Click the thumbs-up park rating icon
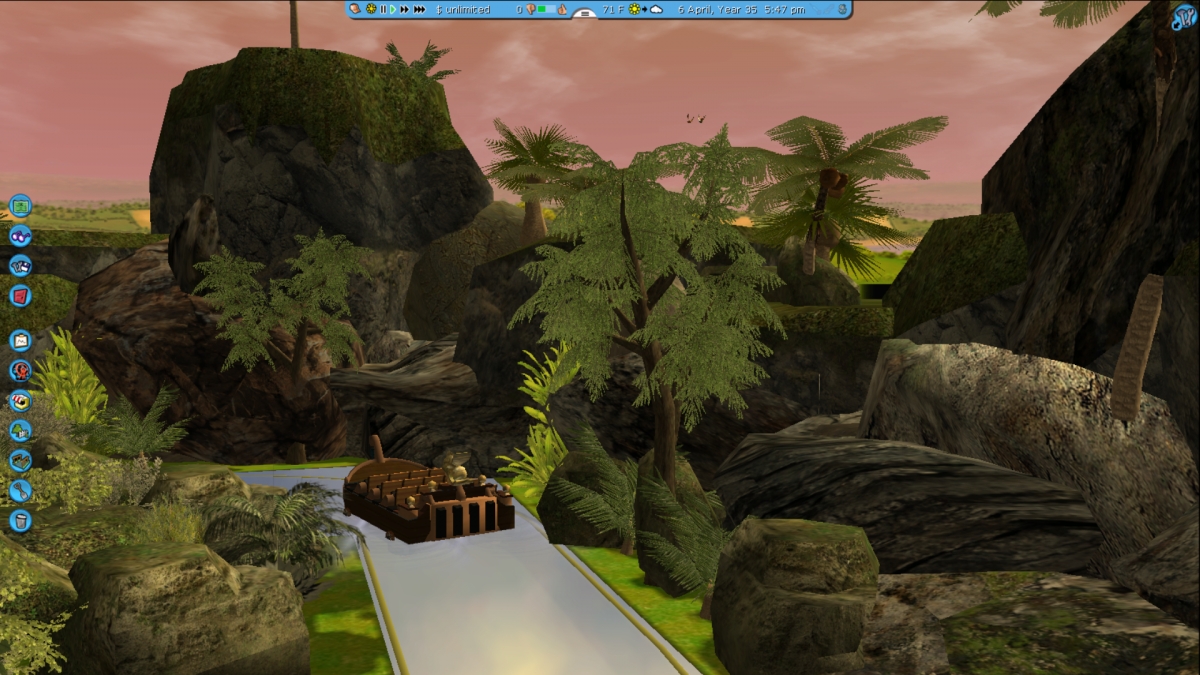Image resolution: width=1200 pixels, height=675 pixels. (562, 9)
